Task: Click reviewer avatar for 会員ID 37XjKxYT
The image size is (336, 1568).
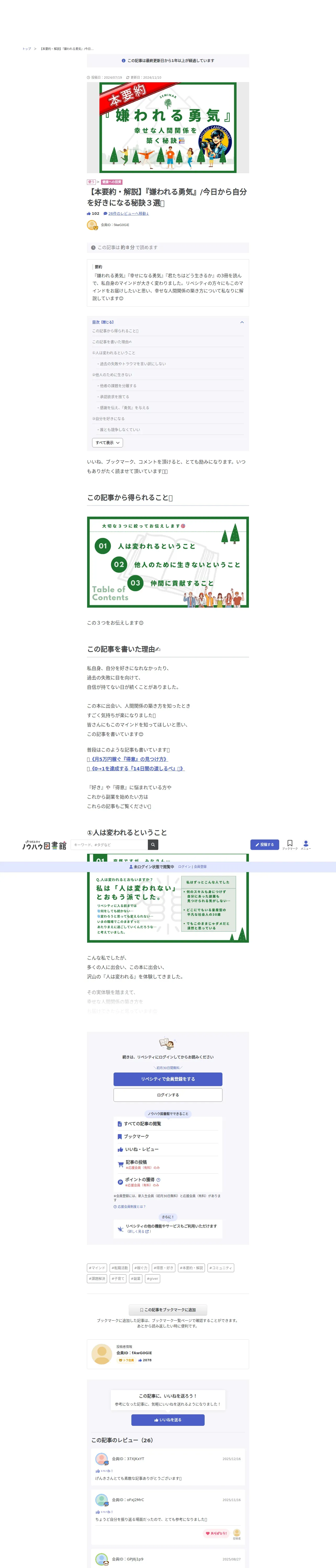Action: [x=102, y=1459]
